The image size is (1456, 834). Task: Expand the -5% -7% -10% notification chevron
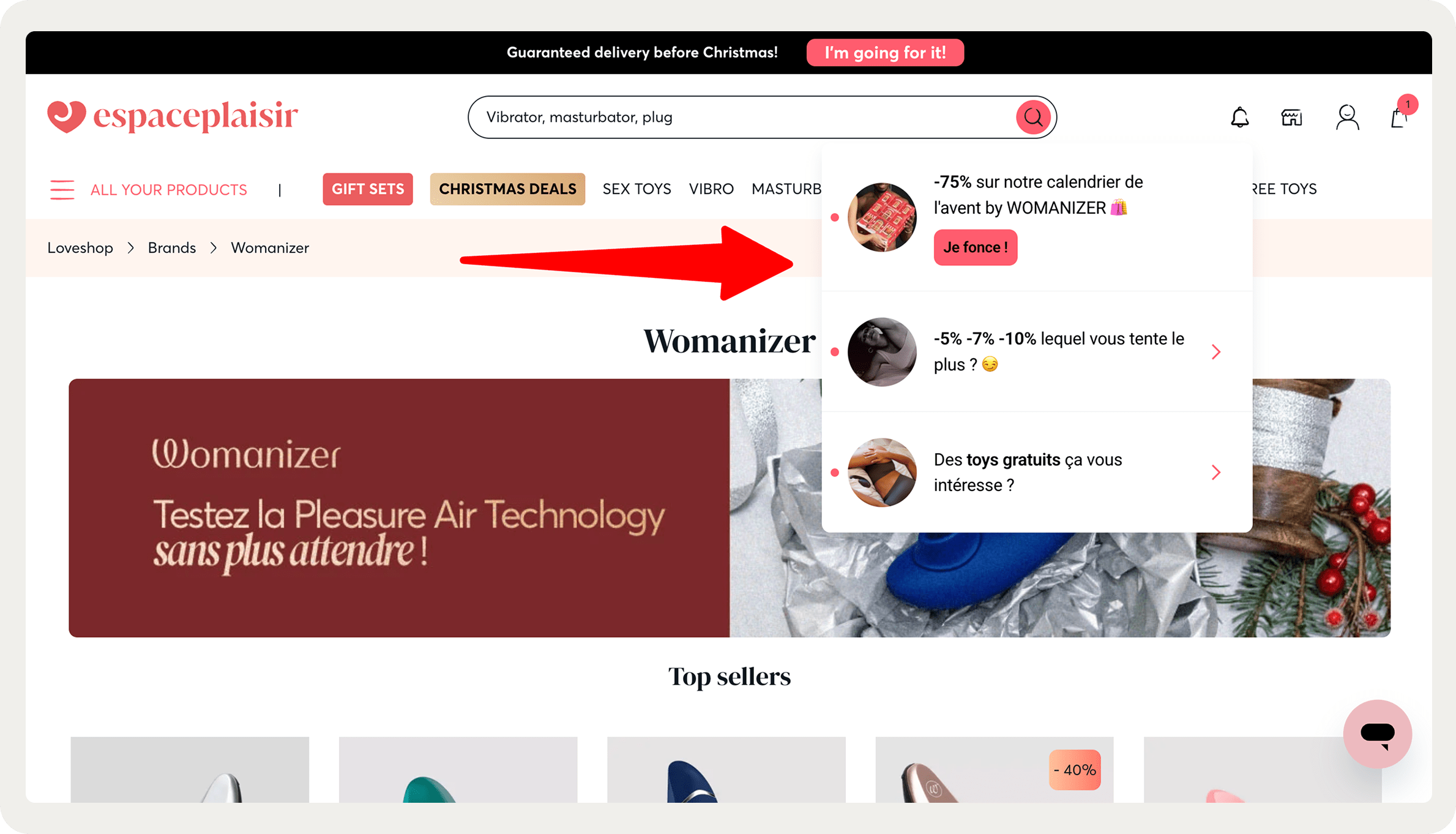pyautogui.click(x=1215, y=351)
